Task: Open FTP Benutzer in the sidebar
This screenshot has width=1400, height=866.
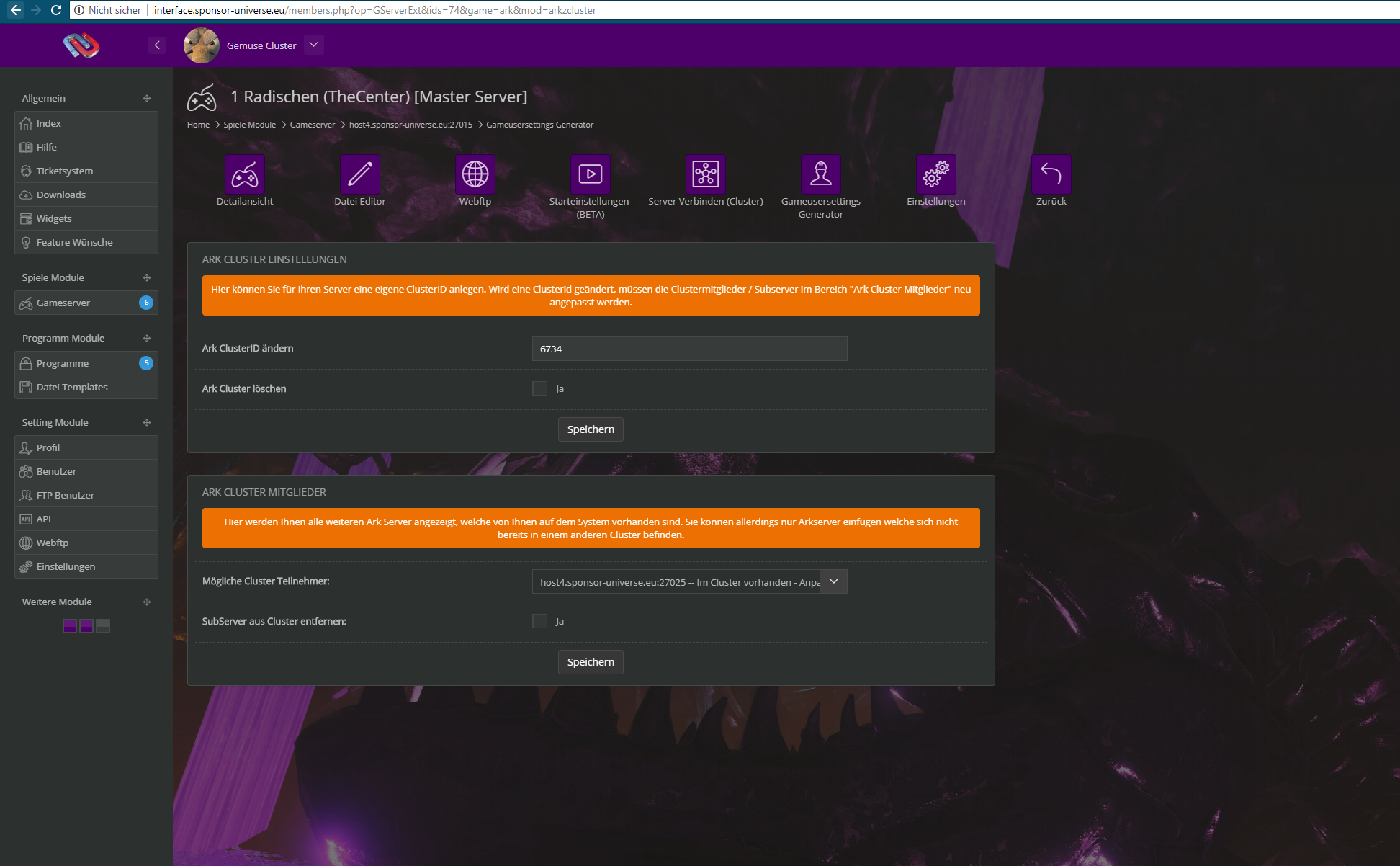Action: (x=86, y=495)
